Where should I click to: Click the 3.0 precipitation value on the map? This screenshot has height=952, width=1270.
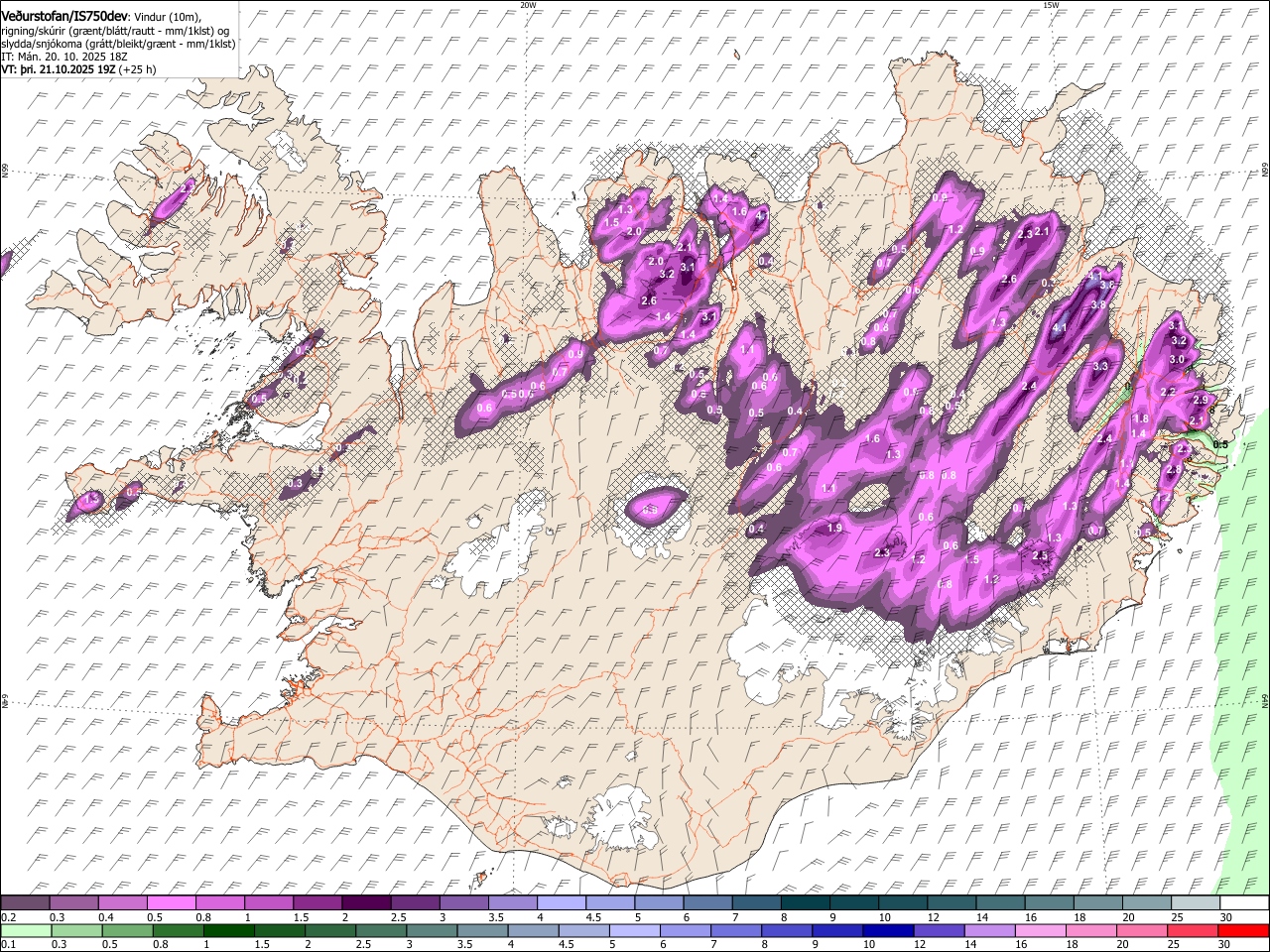pyautogui.click(x=1178, y=359)
